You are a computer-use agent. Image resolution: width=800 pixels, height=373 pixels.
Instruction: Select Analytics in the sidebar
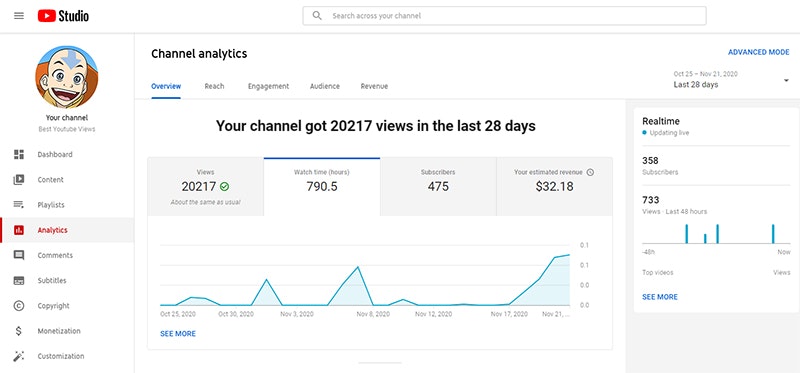(67, 230)
